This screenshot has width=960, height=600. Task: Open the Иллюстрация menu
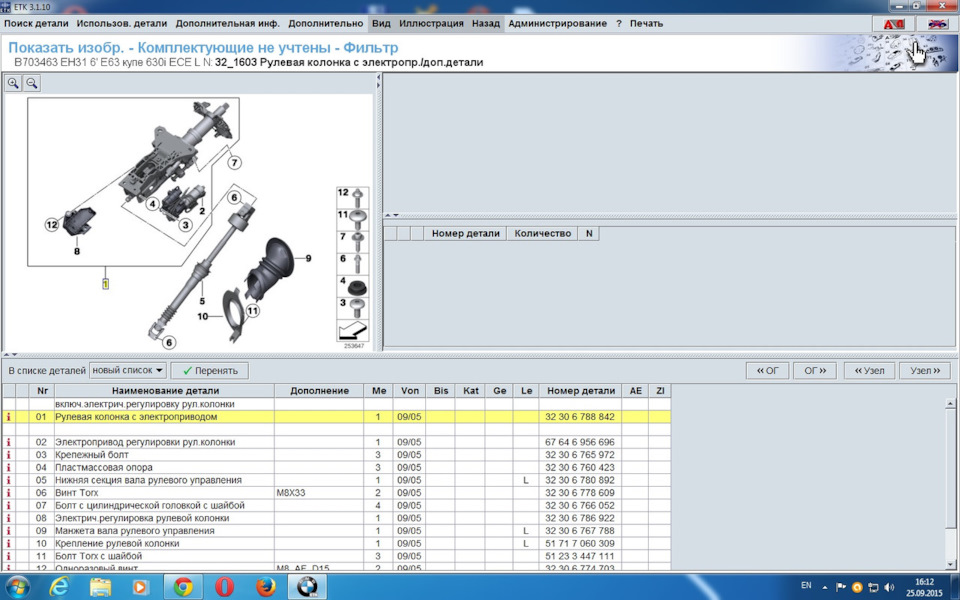point(431,23)
